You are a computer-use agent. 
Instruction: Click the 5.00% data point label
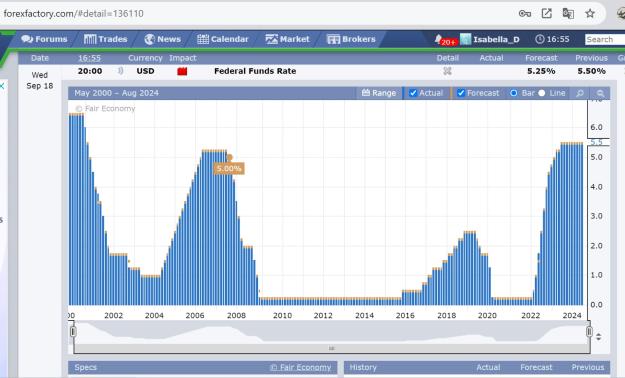pyautogui.click(x=229, y=169)
